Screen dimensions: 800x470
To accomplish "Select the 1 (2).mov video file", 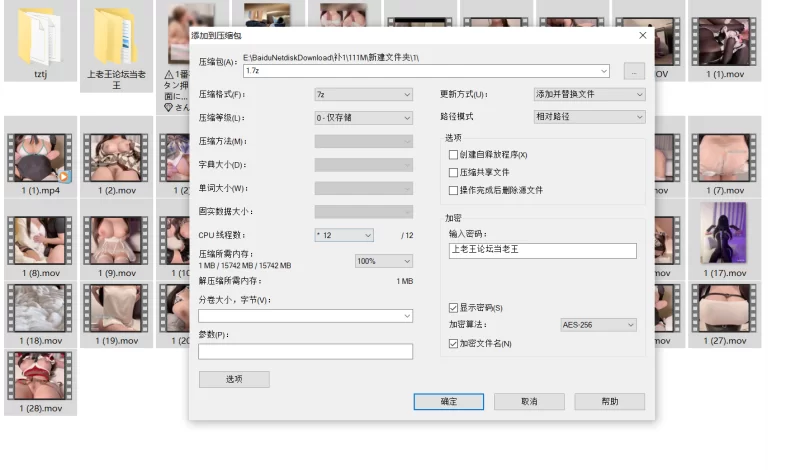I will coord(116,158).
